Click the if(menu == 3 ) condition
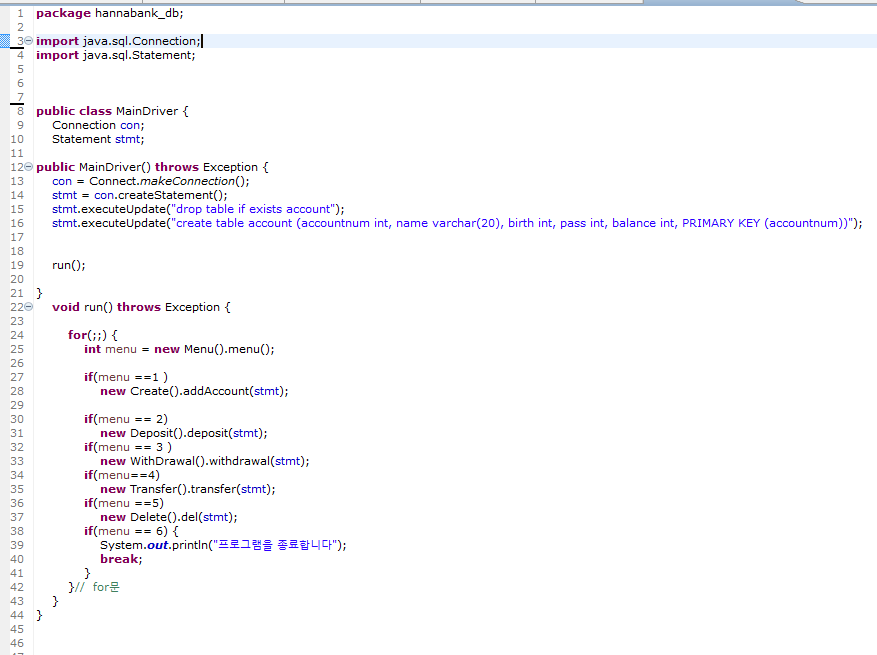 tap(128, 447)
